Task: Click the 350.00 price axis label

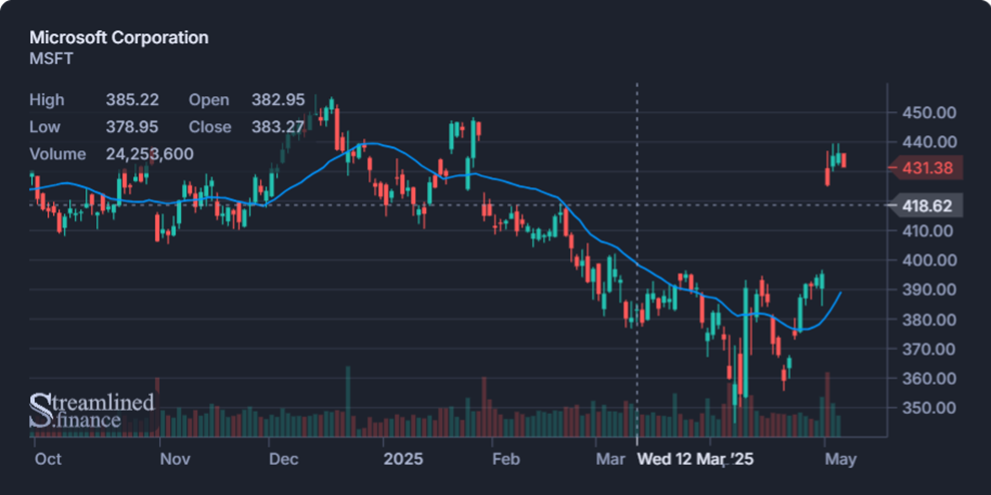Action: (x=928, y=408)
